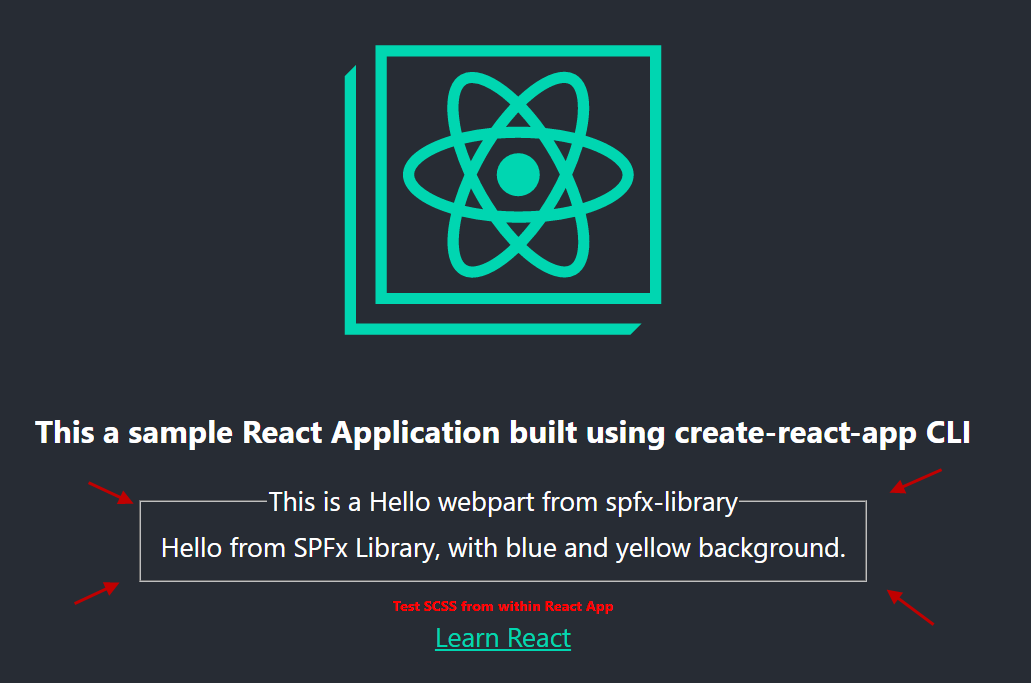Open the Learn React link

[x=503, y=637]
